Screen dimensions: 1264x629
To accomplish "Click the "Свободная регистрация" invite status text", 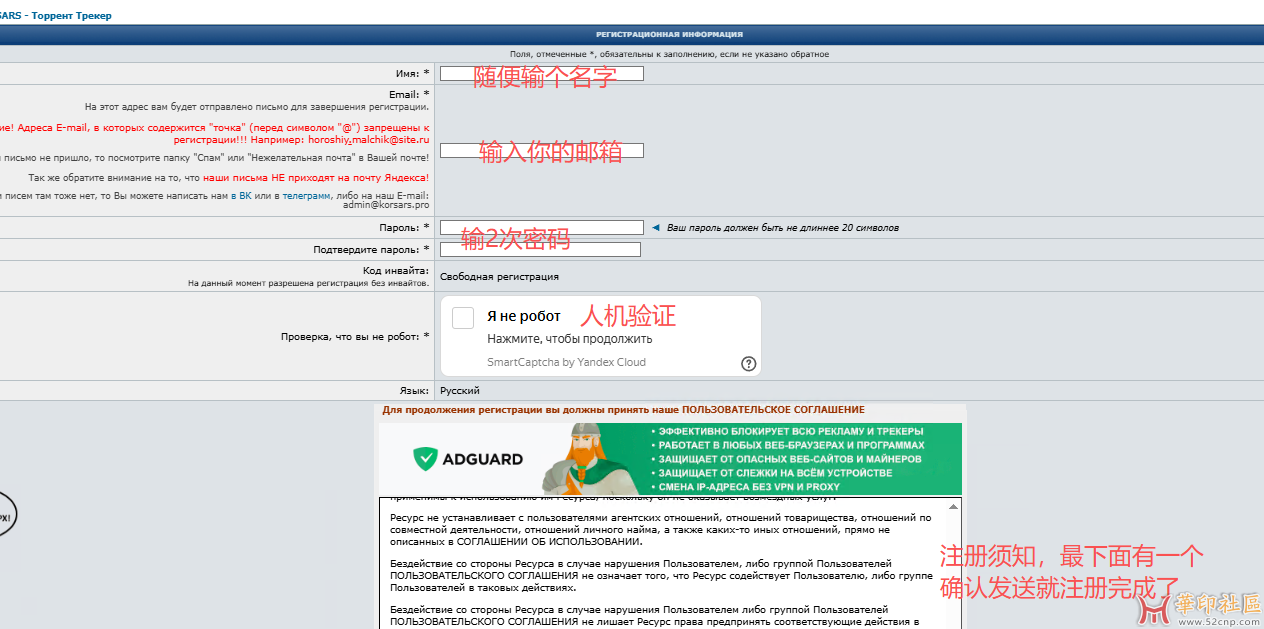I will click(499, 276).
